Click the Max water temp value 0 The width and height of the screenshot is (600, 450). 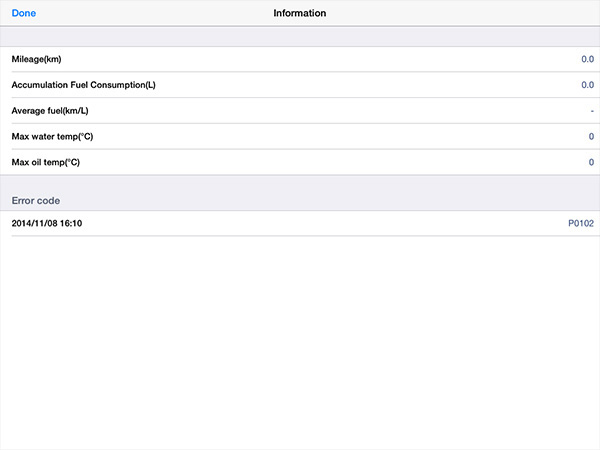[x=591, y=136]
